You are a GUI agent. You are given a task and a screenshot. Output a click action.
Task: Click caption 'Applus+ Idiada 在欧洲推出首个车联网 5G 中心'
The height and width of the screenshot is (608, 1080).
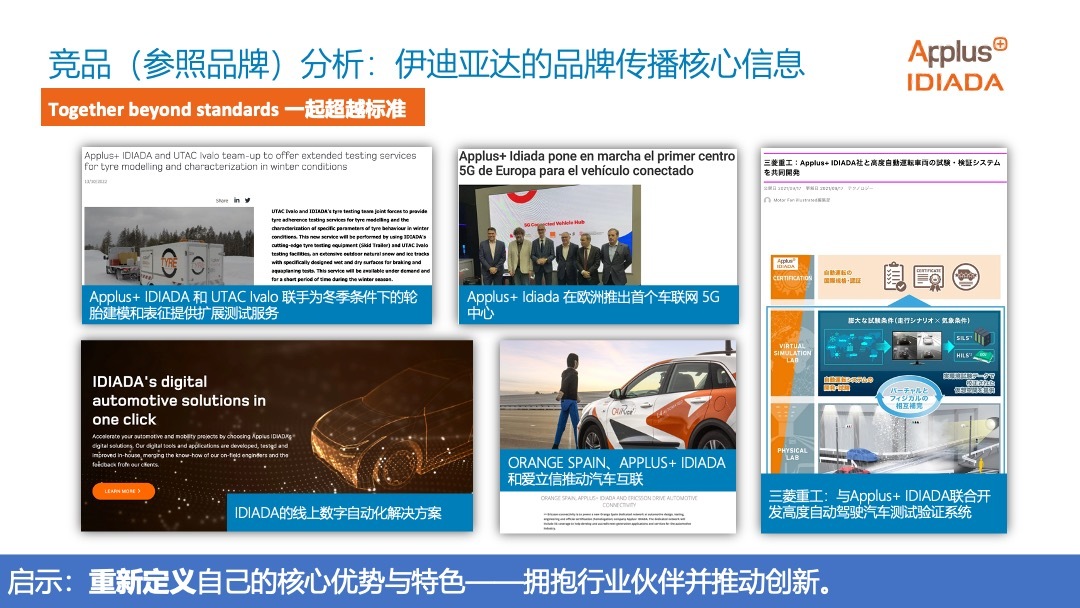599,304
